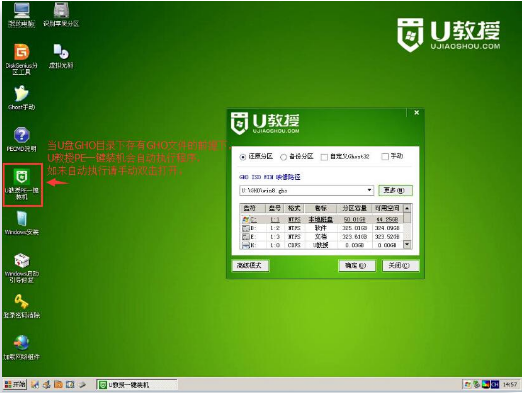Select the C: drive row in partition list
Image resolution: width=524 pixels, height=393 pixels.
point(321,220)
